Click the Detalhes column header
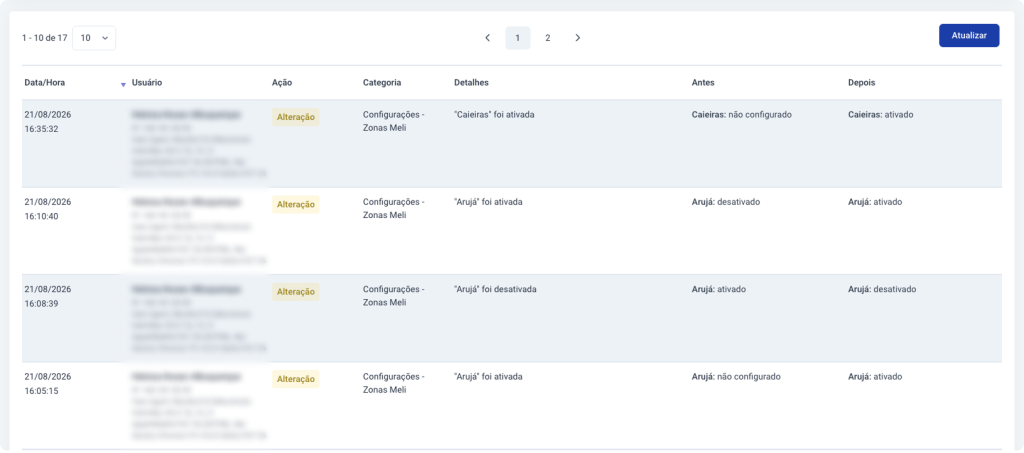The image size is (1024, 453). pos(472,83)
